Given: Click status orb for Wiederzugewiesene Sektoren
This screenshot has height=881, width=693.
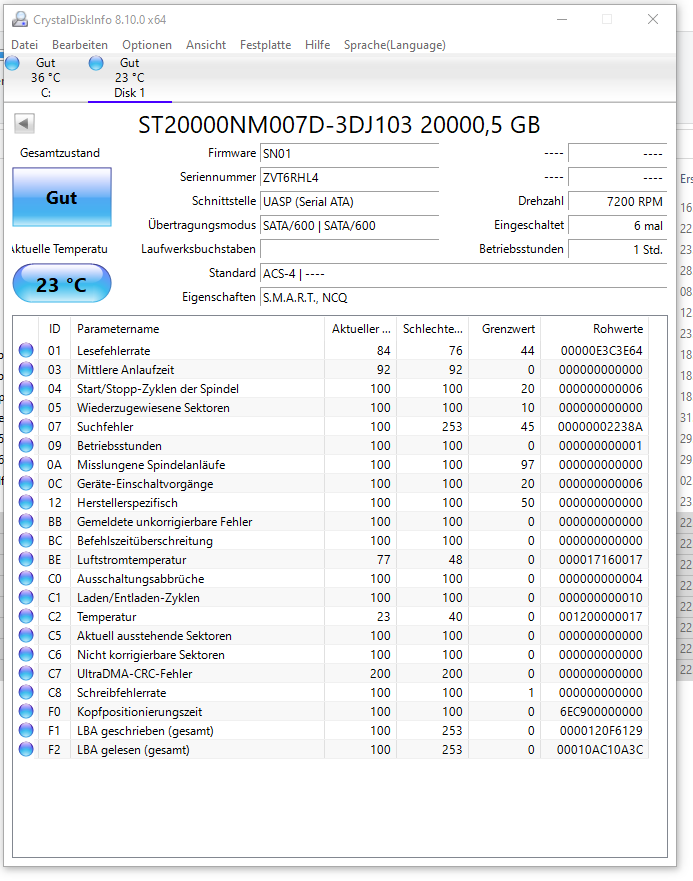Looking at the screenshot, I should coord(26,407).
